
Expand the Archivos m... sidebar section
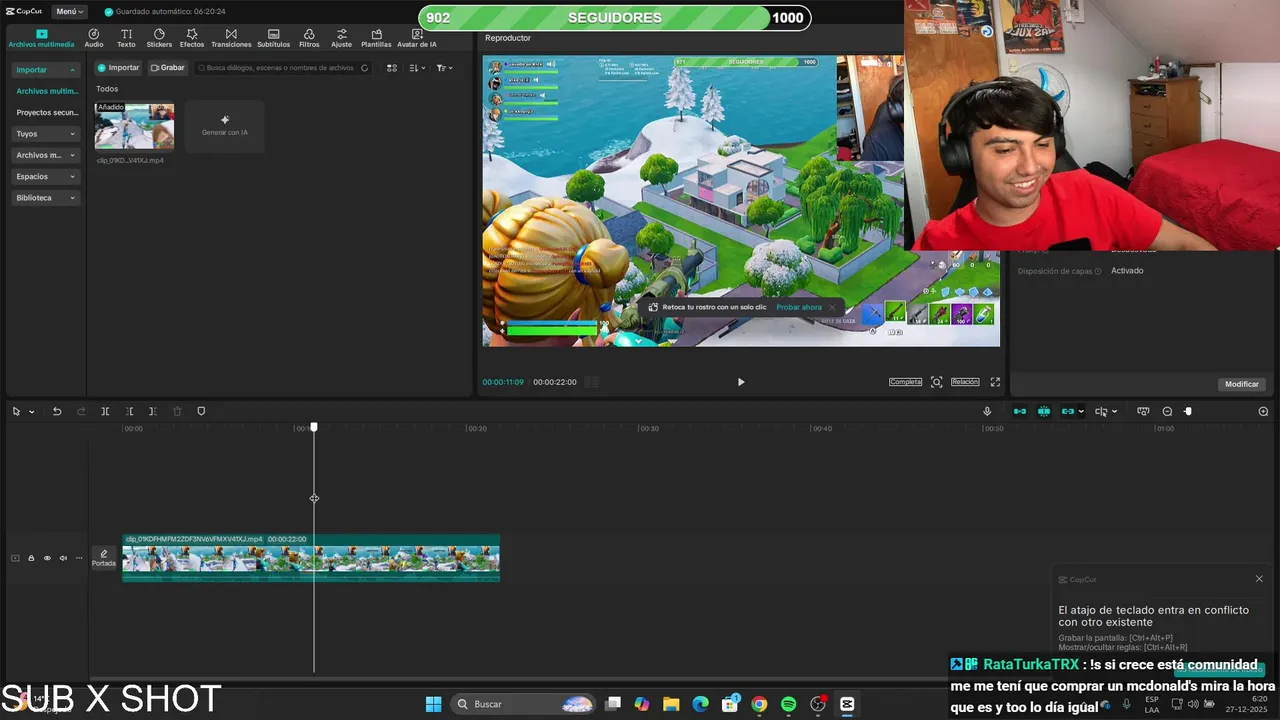click(45, 155)
